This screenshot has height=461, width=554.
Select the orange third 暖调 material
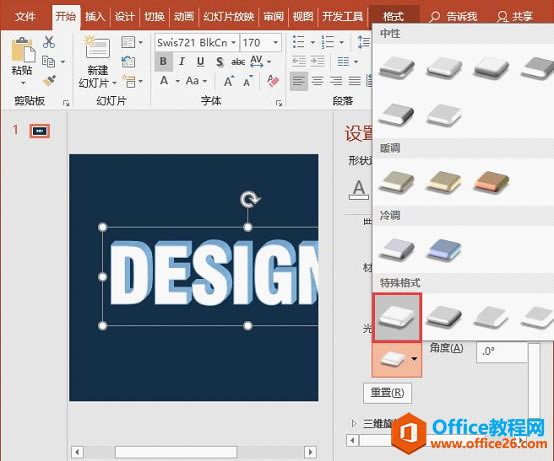tap(491, 181)
